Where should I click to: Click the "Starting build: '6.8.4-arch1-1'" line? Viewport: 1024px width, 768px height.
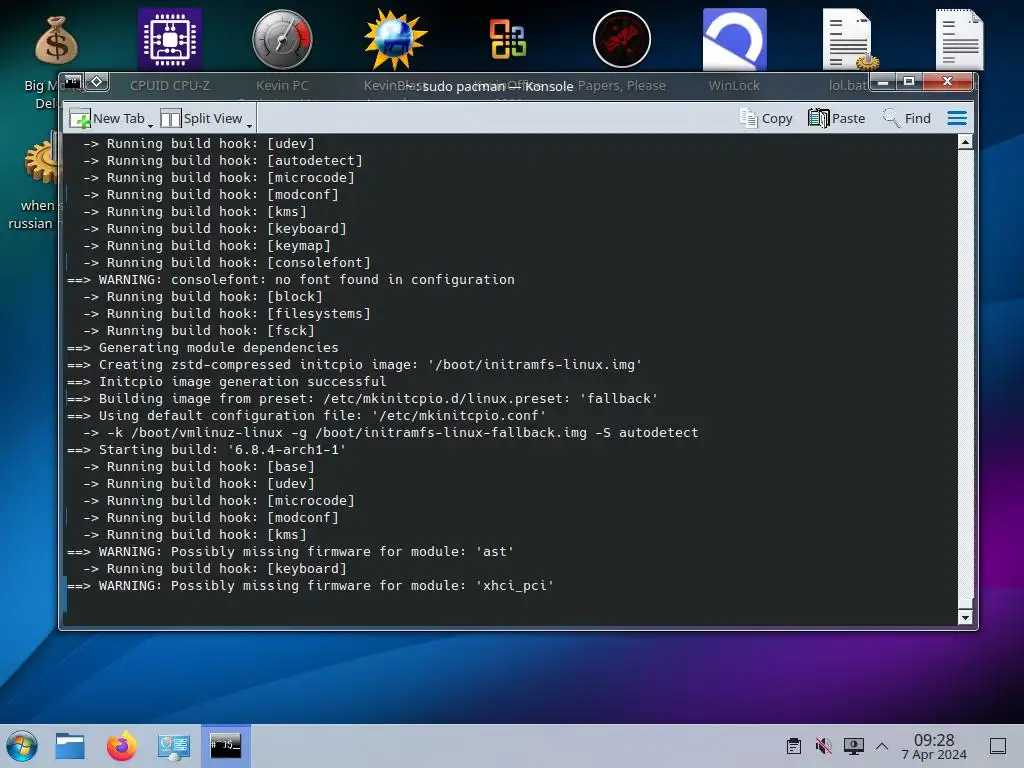[x=206, y=449]
